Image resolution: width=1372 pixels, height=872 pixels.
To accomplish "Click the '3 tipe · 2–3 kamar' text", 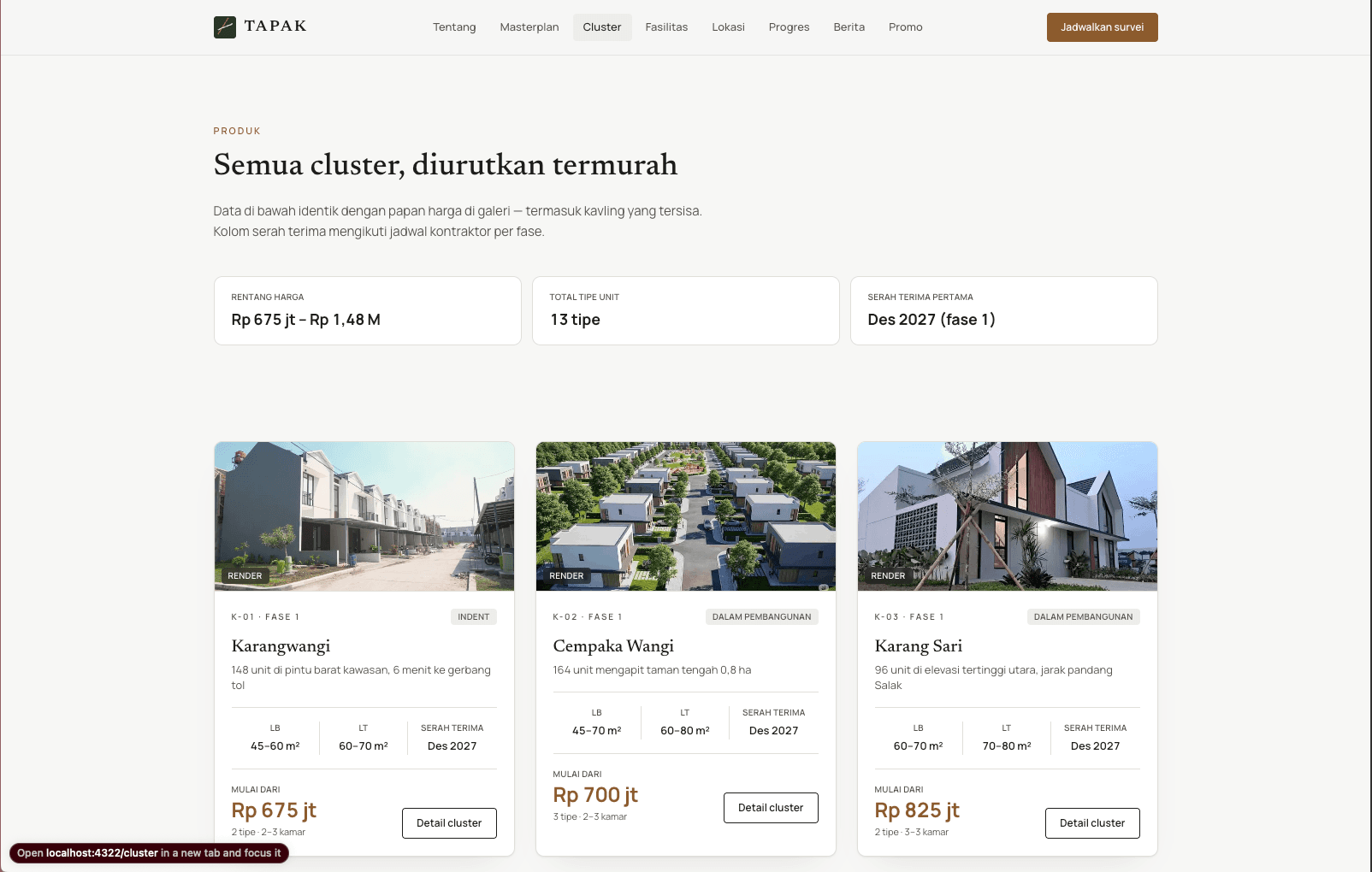I will (590, 817).
